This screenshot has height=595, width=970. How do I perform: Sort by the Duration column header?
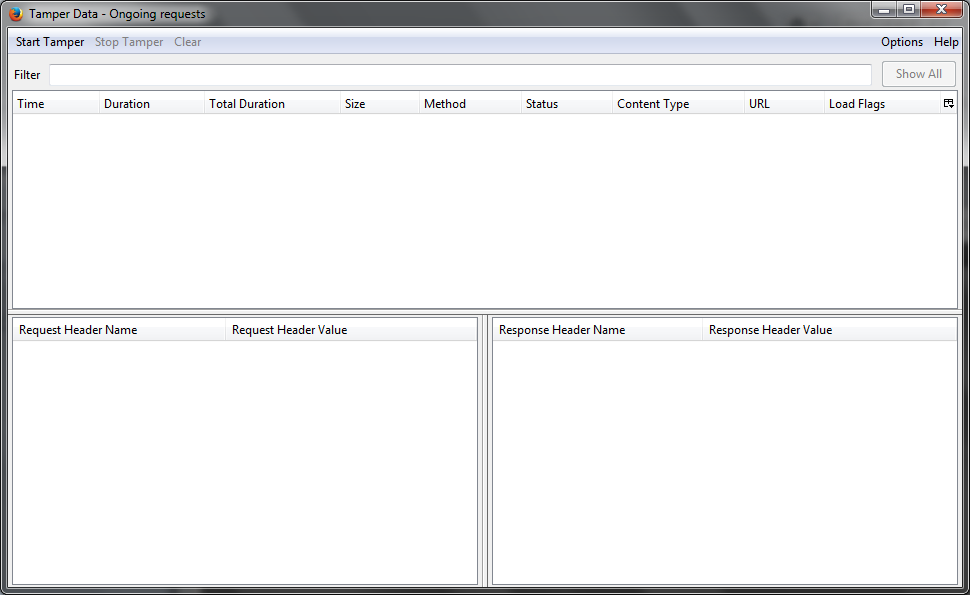tap(150, 104)
